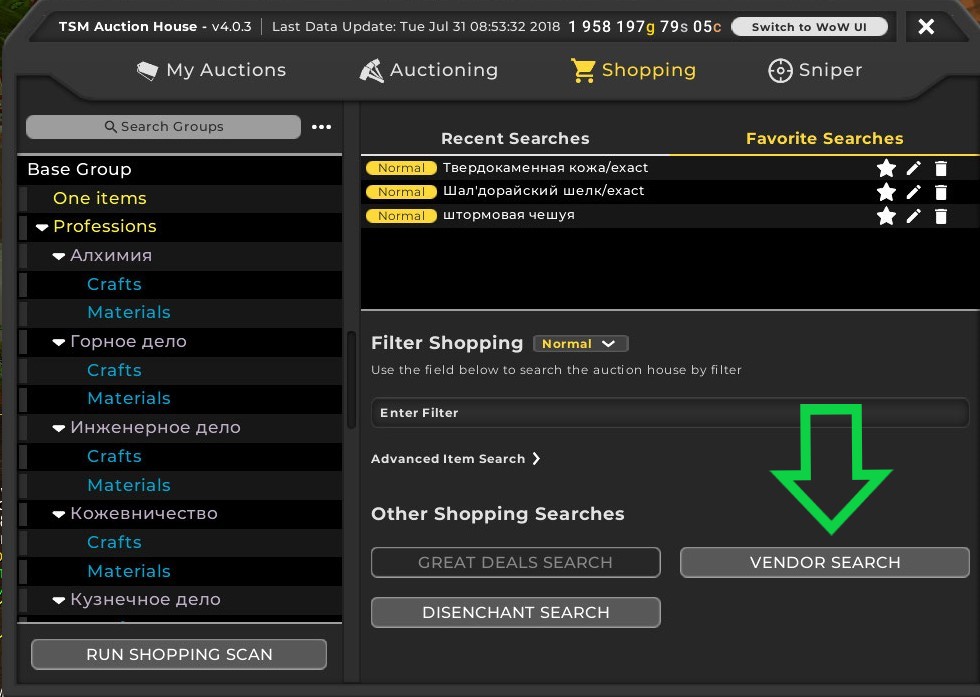The width and height of the screenshot is (980, 697).
Task: Edit the штормовая чешуя search name
Action: click(914, 216)
